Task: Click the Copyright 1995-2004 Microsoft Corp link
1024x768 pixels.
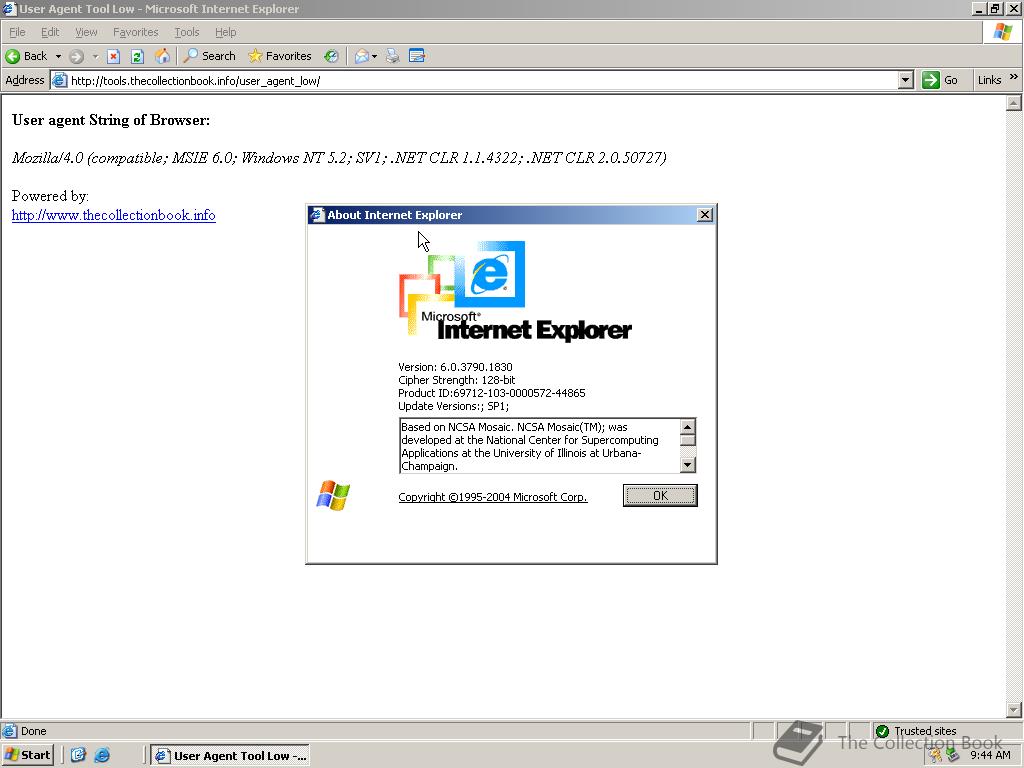Action: click(493, 497)
